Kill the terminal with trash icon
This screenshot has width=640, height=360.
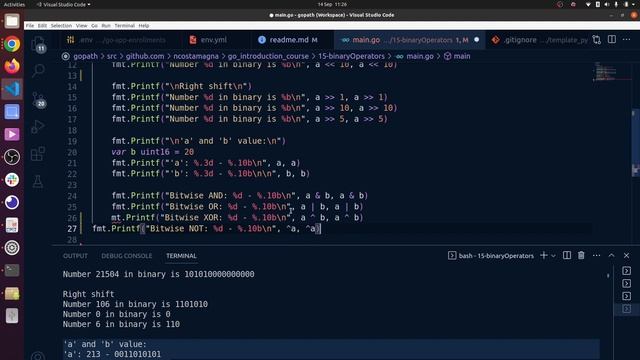pos(581,256)
